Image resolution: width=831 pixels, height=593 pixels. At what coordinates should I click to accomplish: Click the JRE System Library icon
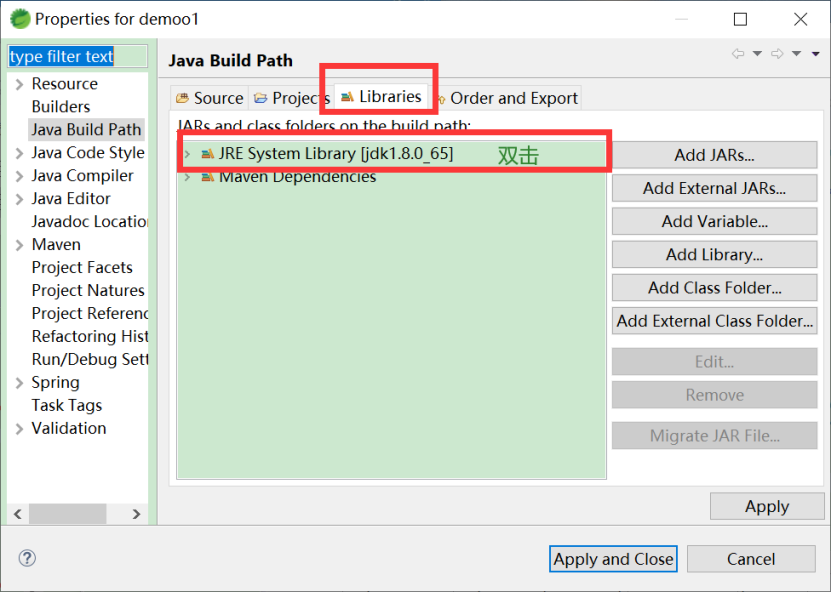pos(208,154)
